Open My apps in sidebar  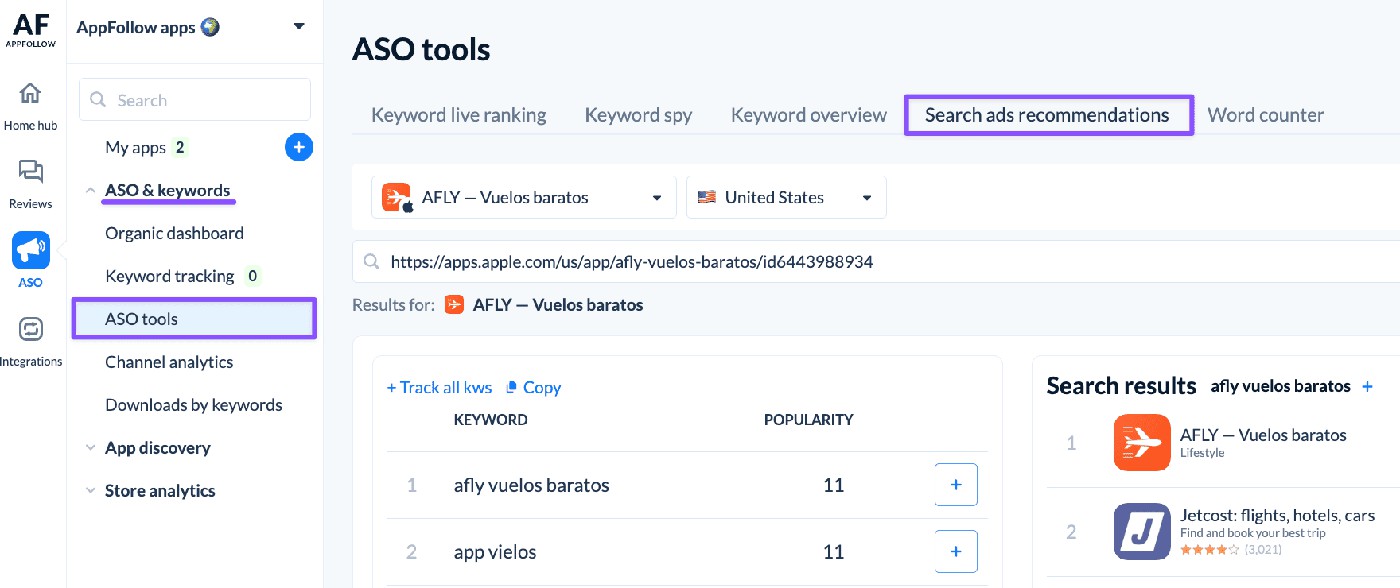[x=136, y=147]
